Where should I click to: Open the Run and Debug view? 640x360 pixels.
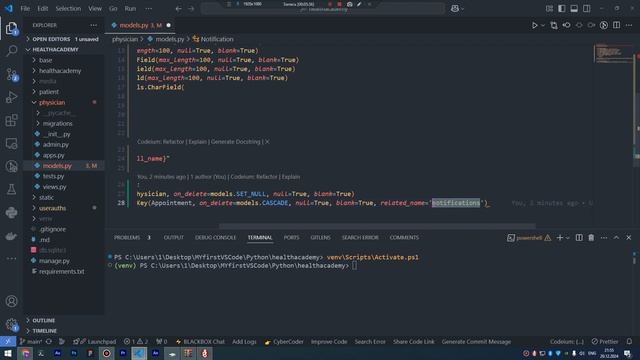coord(11,97)
